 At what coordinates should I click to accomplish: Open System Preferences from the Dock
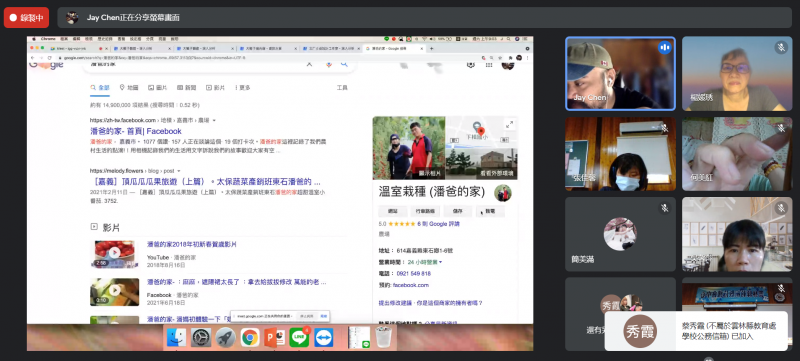[x=201, y=338]
